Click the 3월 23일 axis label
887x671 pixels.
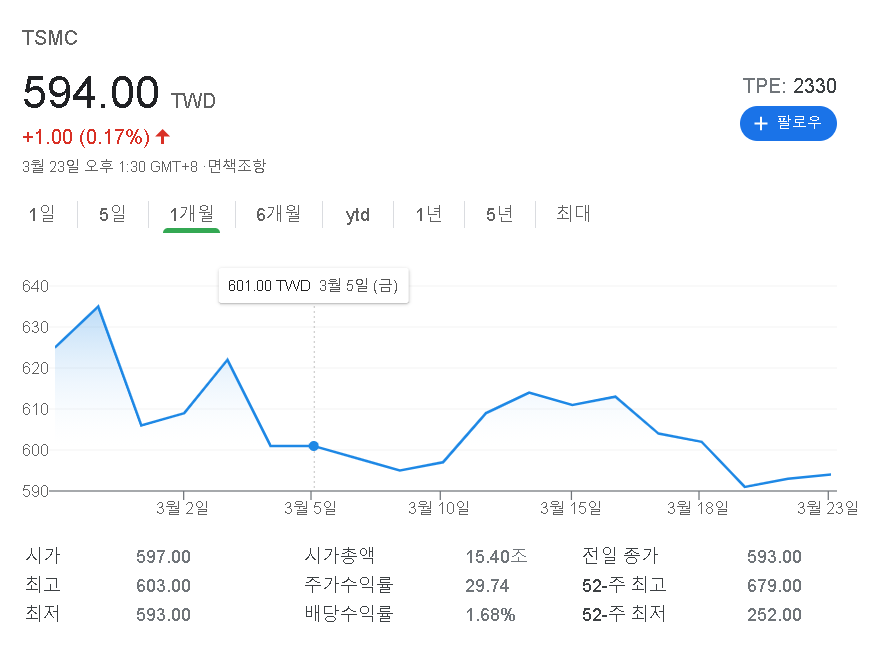pyautogui.click(x=828, y=508)
